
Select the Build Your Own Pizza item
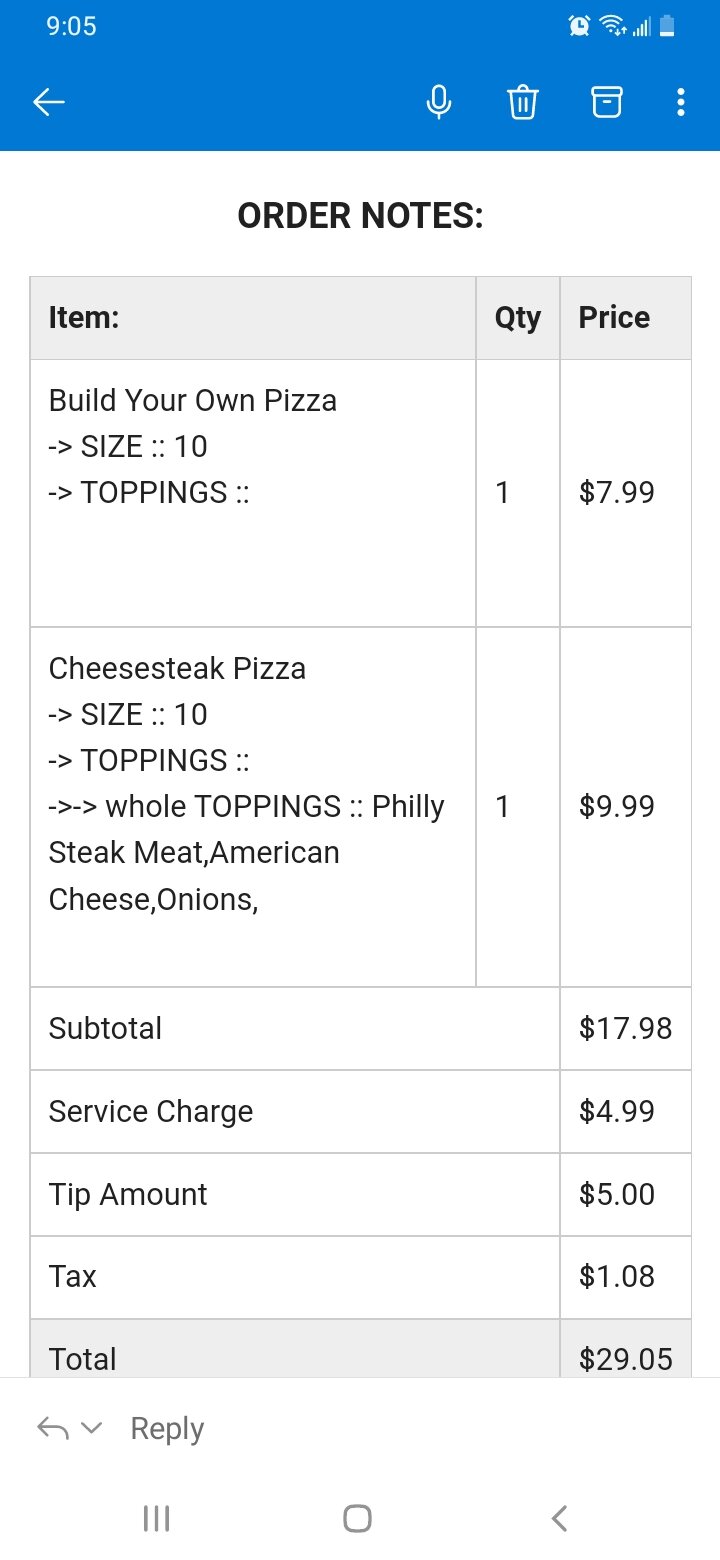(x=193, y=401)
